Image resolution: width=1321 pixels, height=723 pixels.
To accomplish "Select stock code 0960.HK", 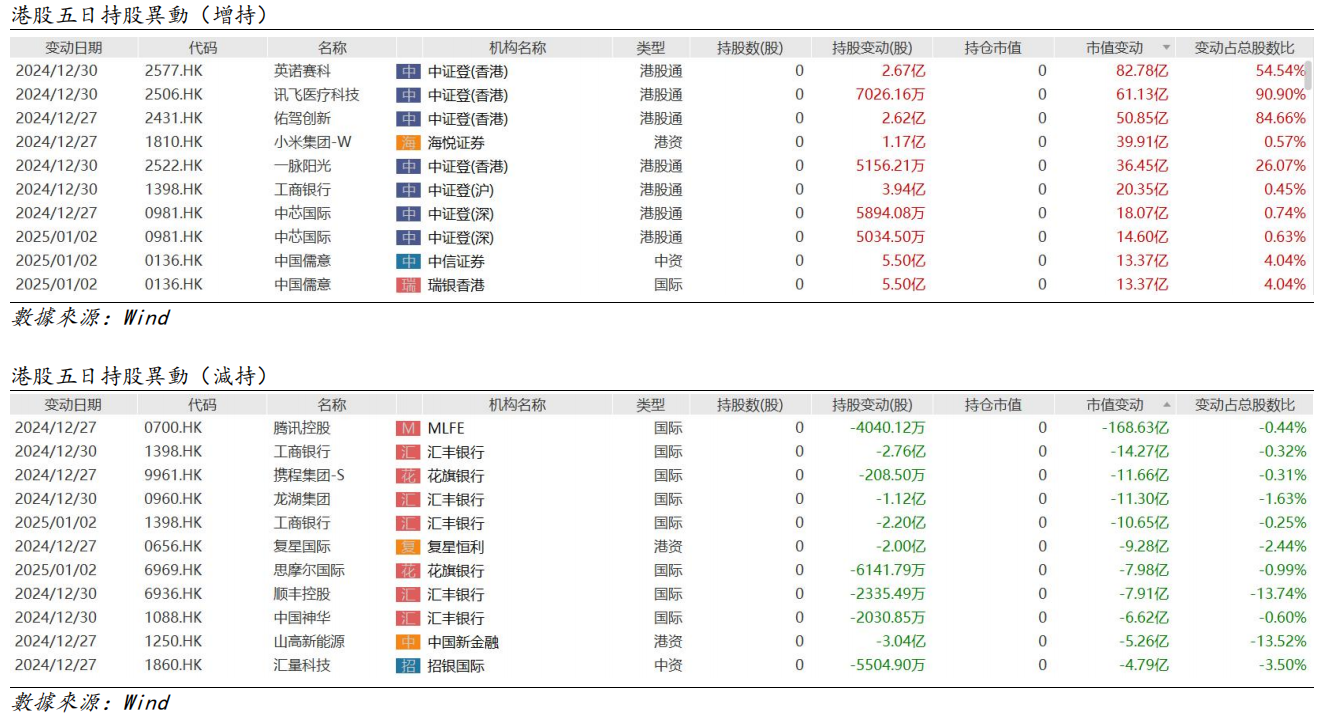I will [173, 499].
